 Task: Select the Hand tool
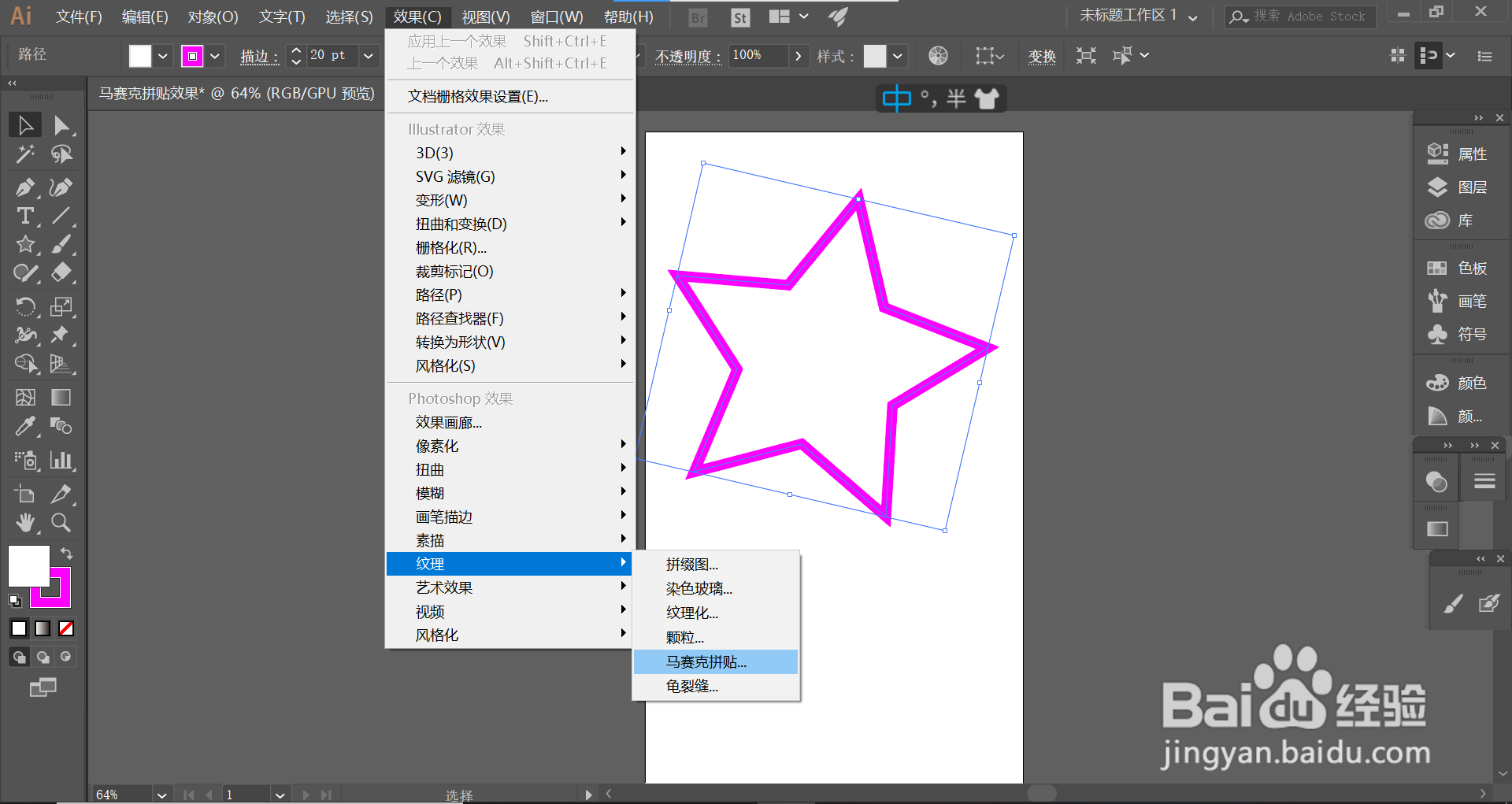25,522
